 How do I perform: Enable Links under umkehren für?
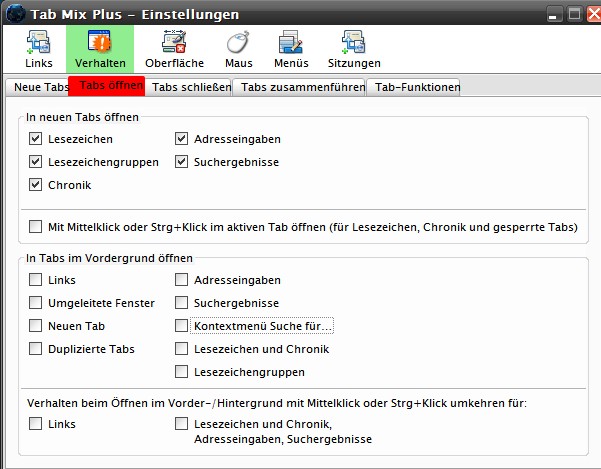point(36,424)
